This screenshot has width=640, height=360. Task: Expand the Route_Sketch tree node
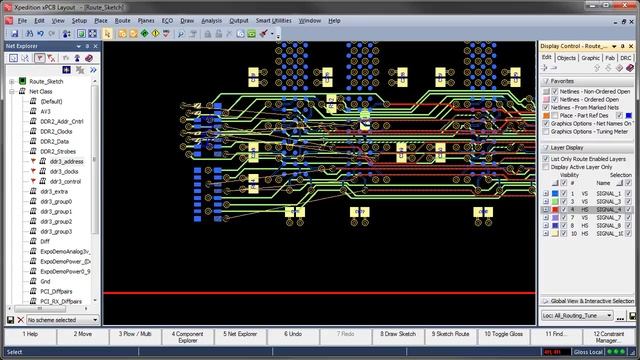(12, 82)
